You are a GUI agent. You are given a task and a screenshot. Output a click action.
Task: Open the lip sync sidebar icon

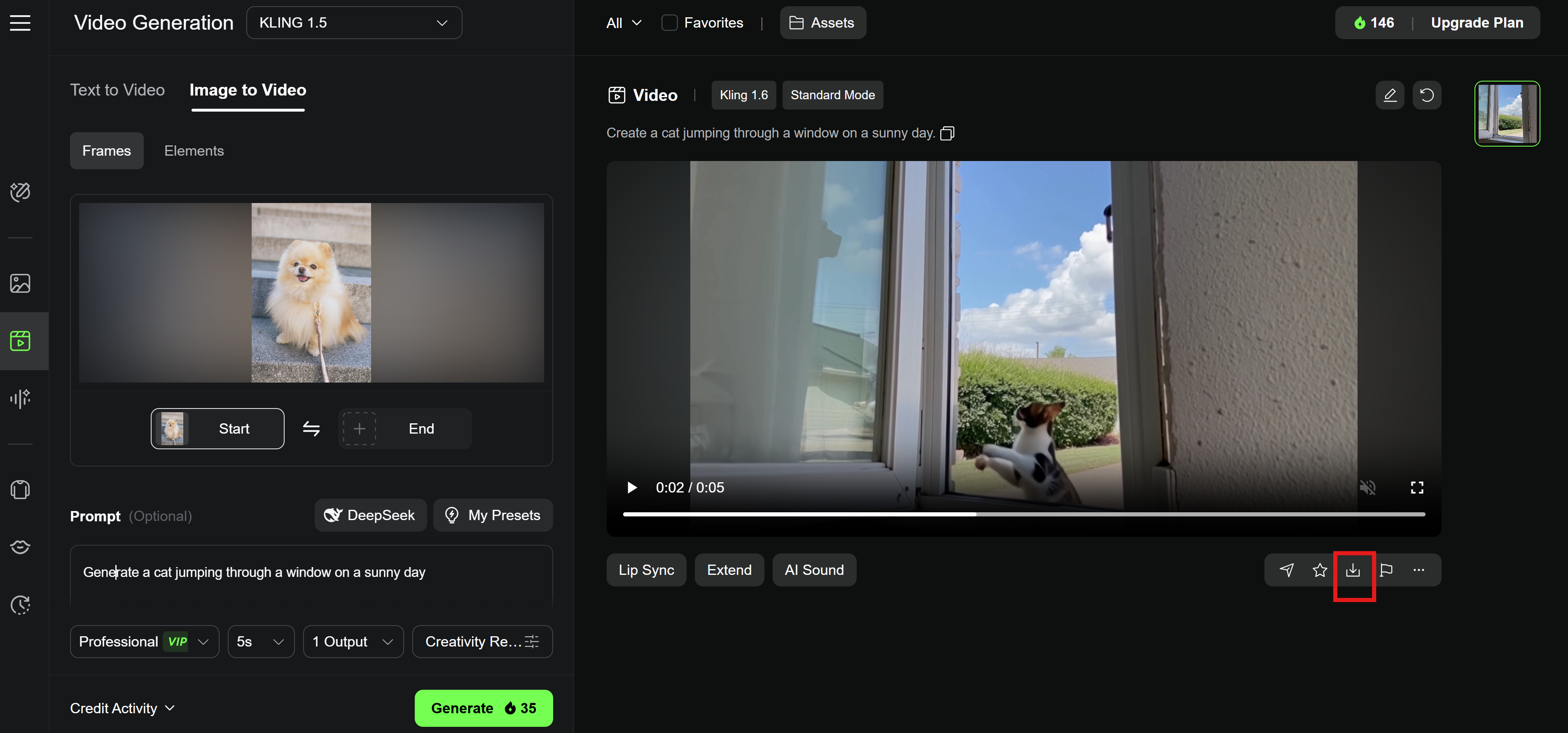pos(20,547)
